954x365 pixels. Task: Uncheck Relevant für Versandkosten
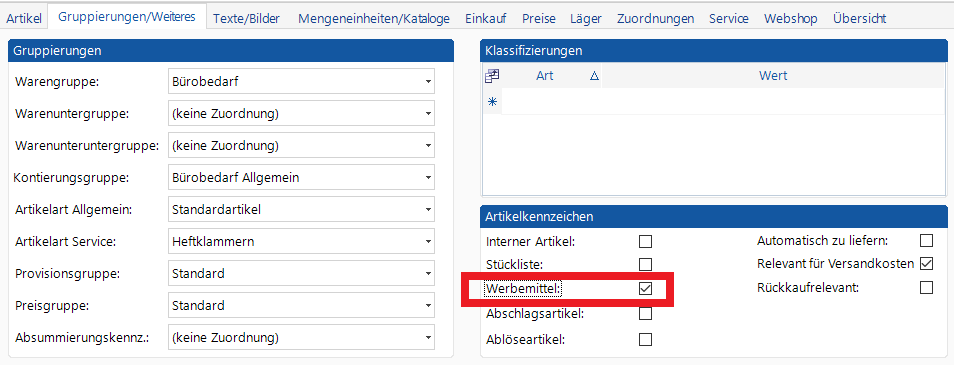coord(927,264)
